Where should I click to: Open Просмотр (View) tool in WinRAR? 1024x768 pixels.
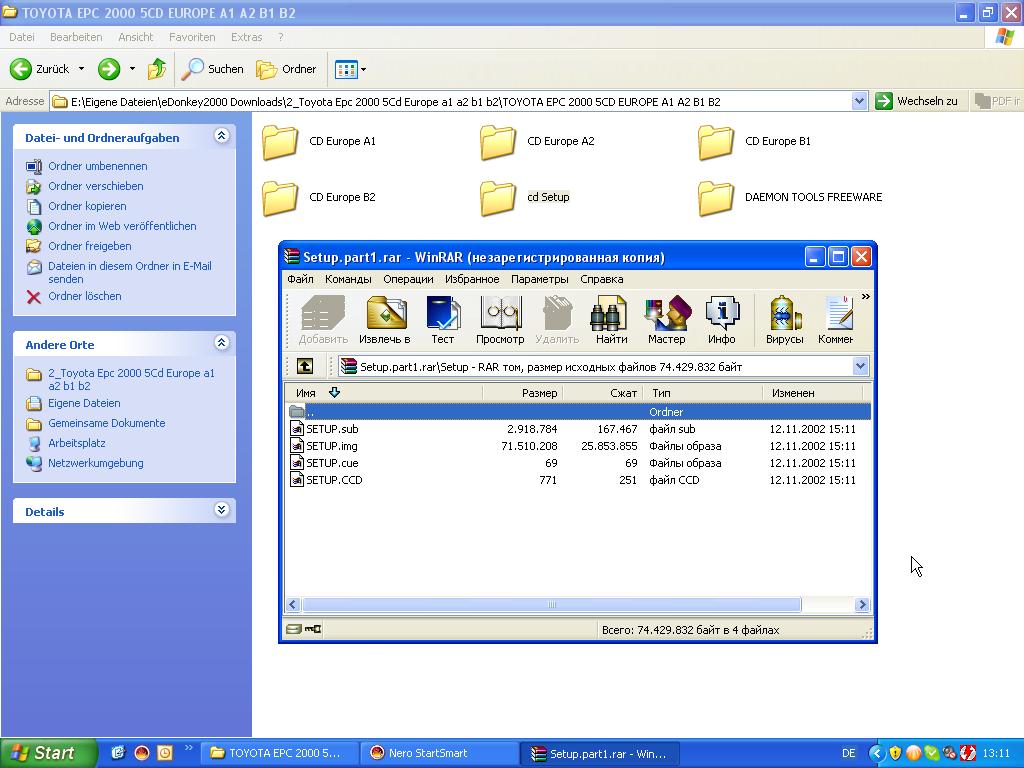500,320
